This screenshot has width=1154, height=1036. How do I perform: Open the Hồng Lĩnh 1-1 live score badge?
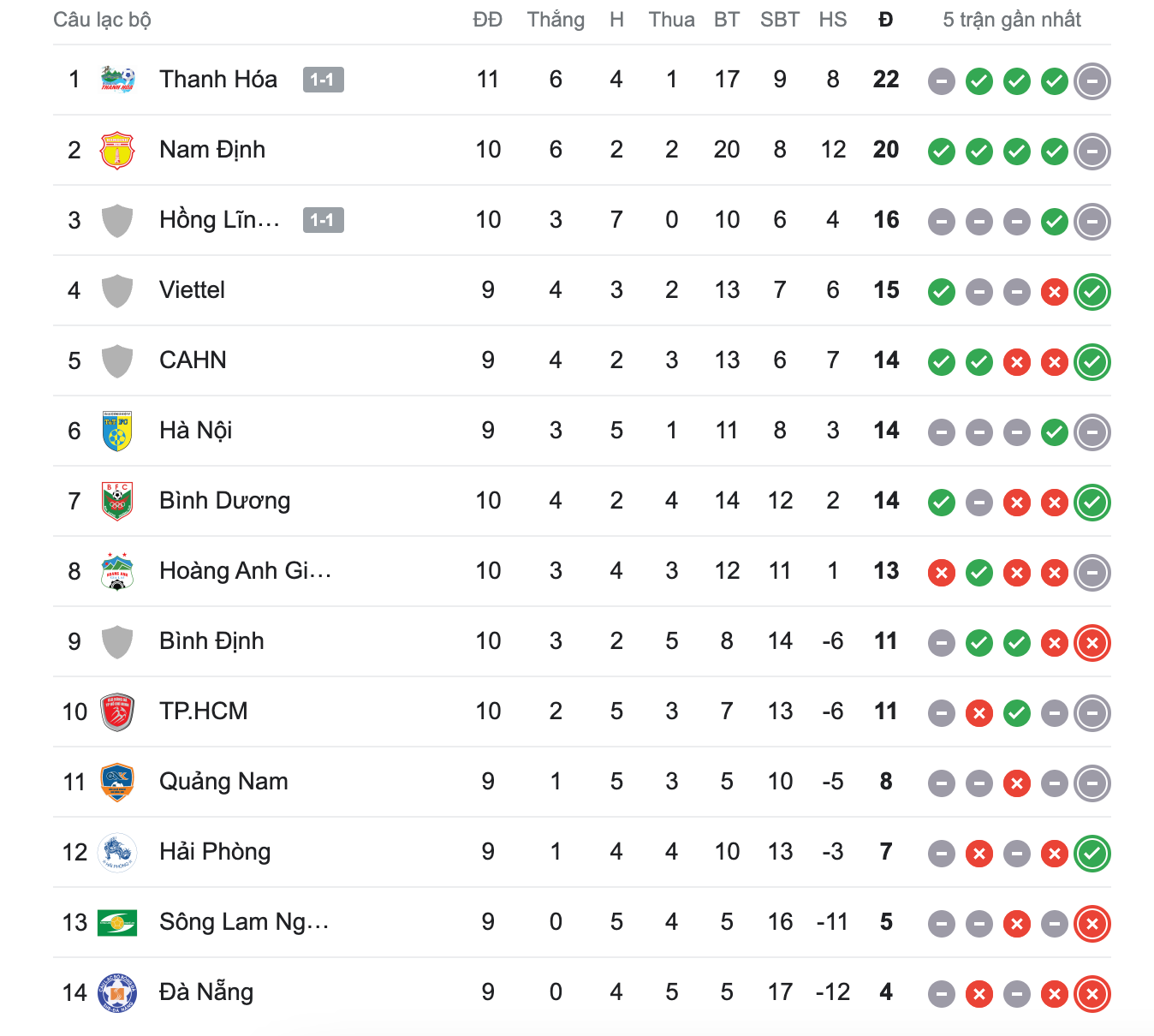coord(323,220)
